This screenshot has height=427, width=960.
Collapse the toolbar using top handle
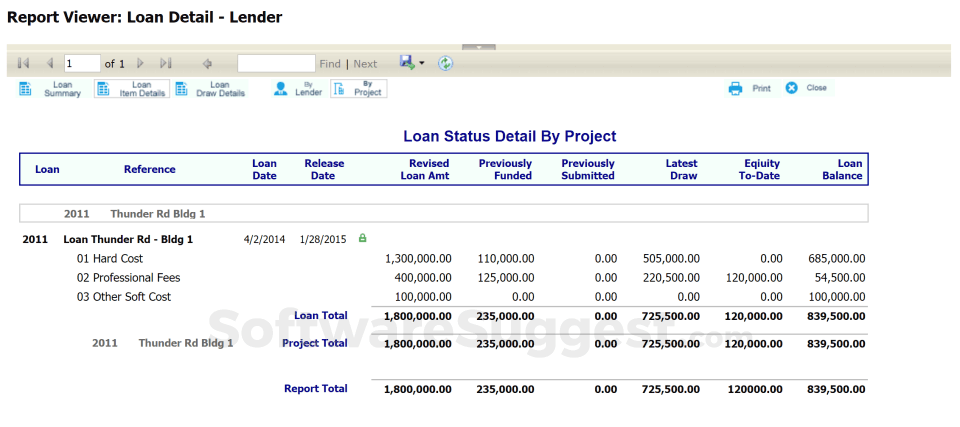[x=479, y=46]
